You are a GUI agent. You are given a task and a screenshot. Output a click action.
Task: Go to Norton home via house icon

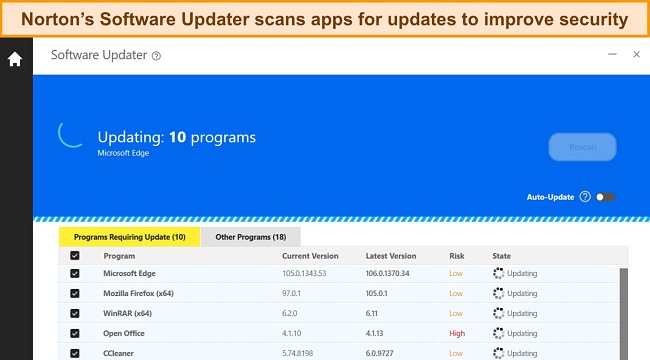coord(15,59)
